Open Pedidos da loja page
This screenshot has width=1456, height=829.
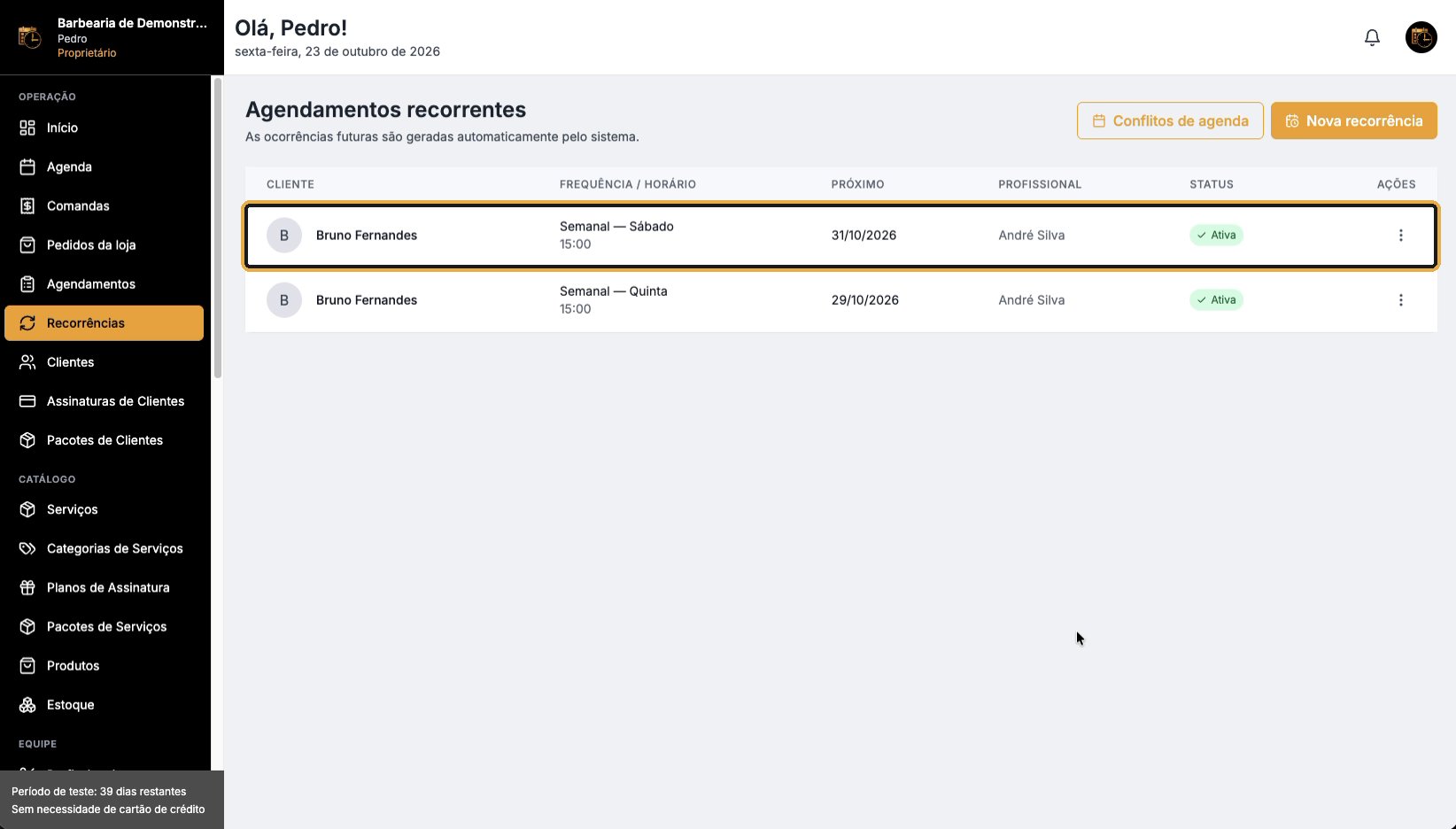(105, 244)
